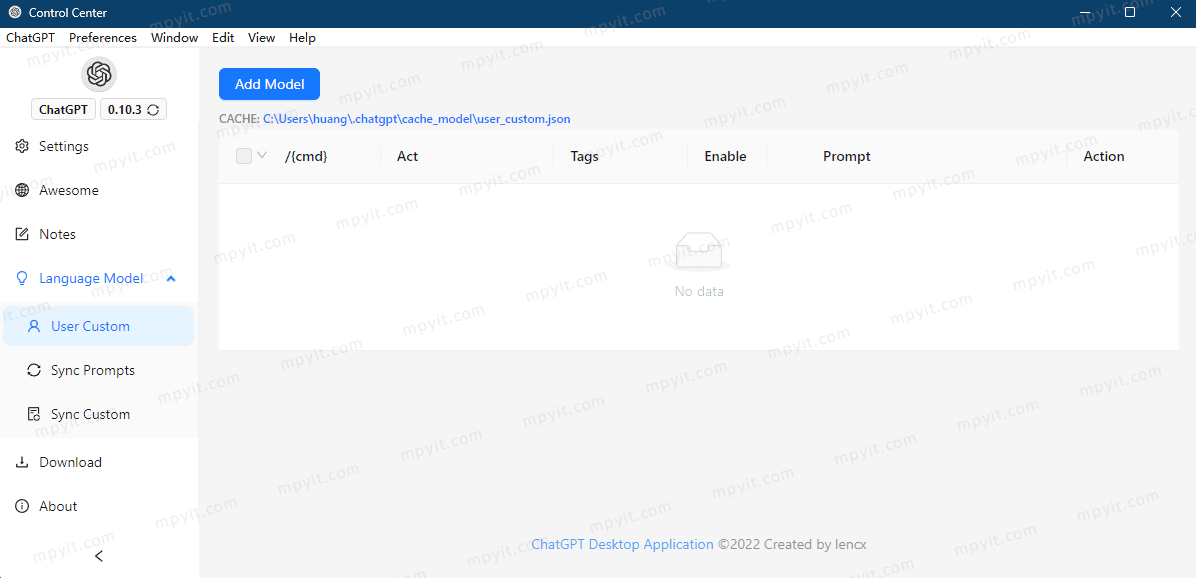The width and height of the screenshot is (1196, 578).
Task: Open Sync Prompts via its circular arrows icon
Action: [34, 371]
